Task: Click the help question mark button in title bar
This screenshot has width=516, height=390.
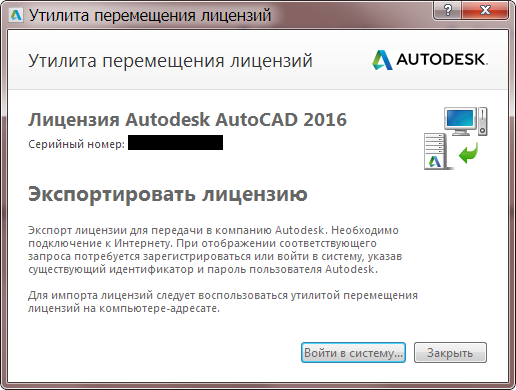Action: click(448, 10)
